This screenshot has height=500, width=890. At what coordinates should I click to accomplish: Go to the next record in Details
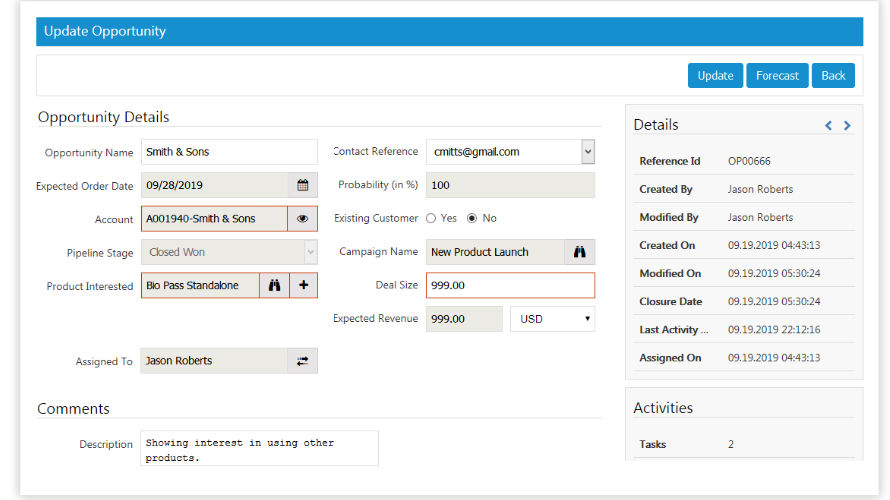(x=847, y=126)
